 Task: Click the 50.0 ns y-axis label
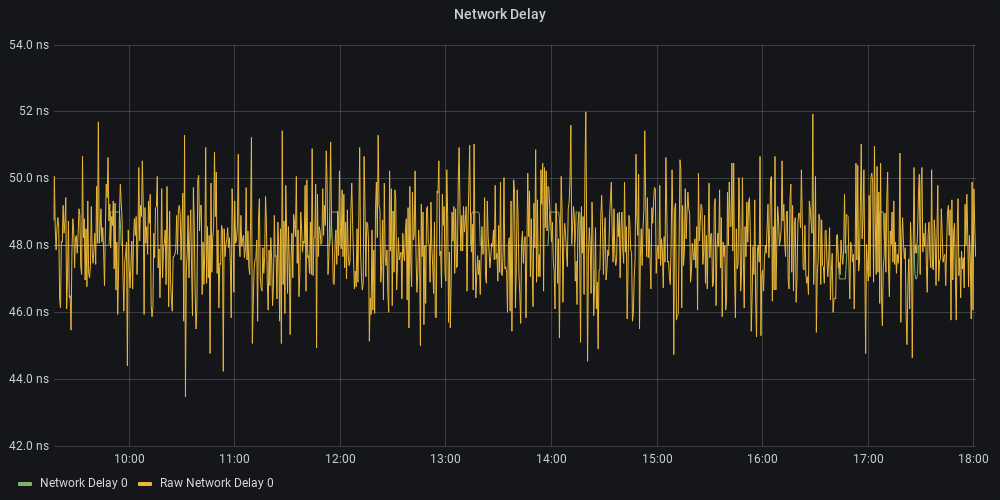29,177
